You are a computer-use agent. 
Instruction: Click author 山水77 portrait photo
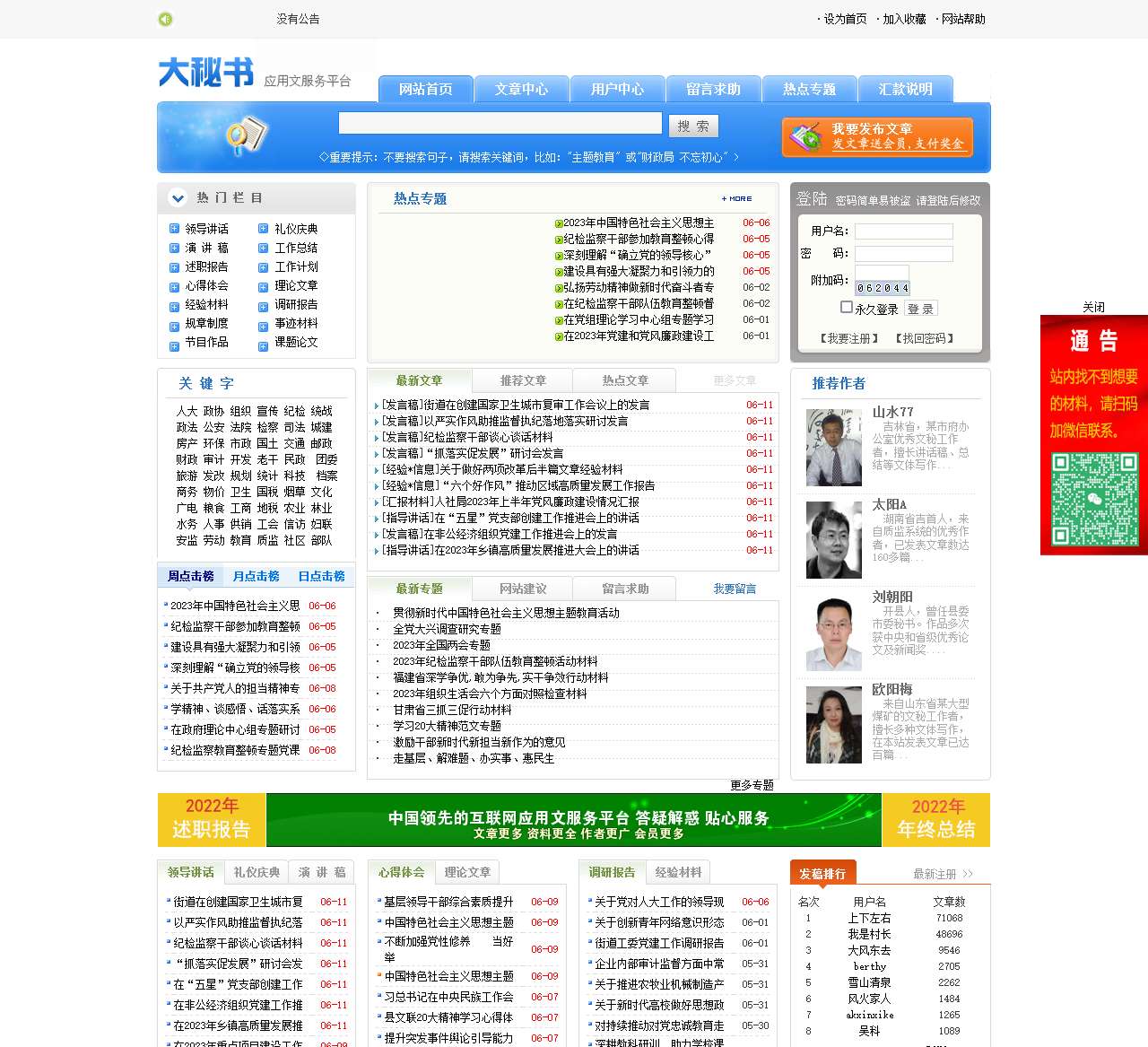pos(834,447)
